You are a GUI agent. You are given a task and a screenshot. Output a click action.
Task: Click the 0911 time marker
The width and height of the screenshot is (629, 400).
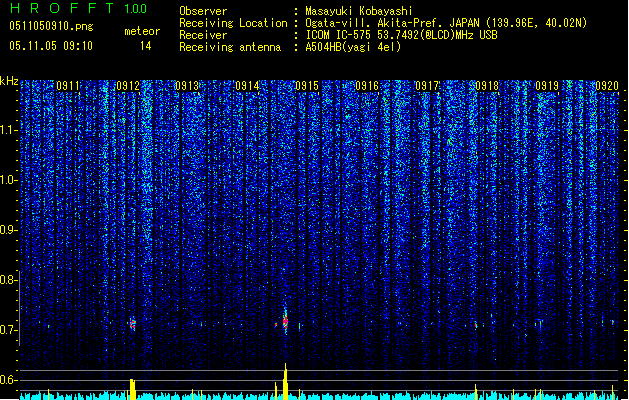point(68,86)
